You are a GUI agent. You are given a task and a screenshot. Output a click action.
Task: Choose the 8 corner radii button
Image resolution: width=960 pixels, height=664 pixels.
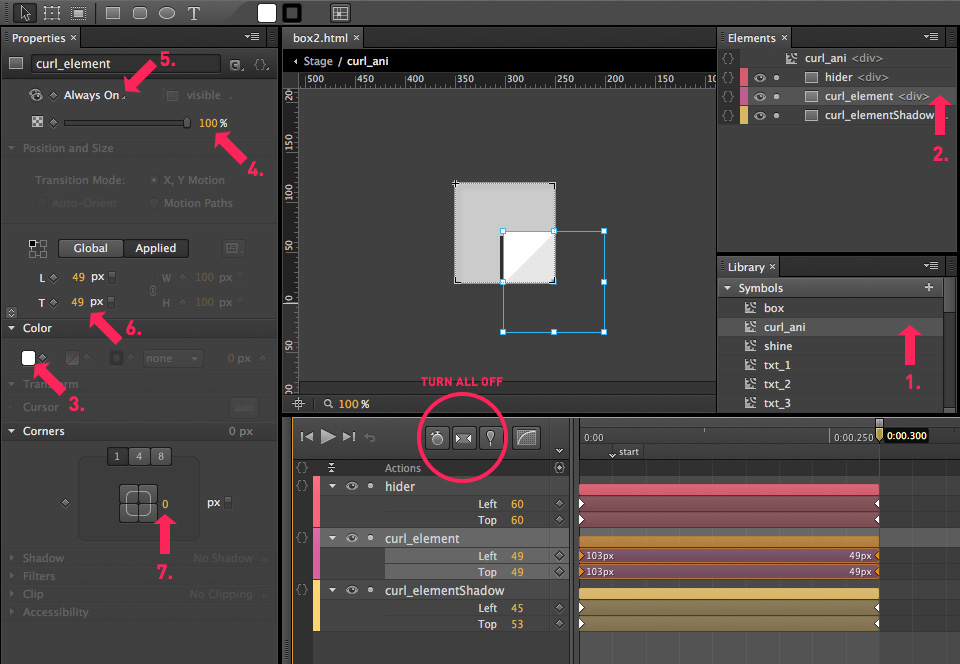(161, 456)
